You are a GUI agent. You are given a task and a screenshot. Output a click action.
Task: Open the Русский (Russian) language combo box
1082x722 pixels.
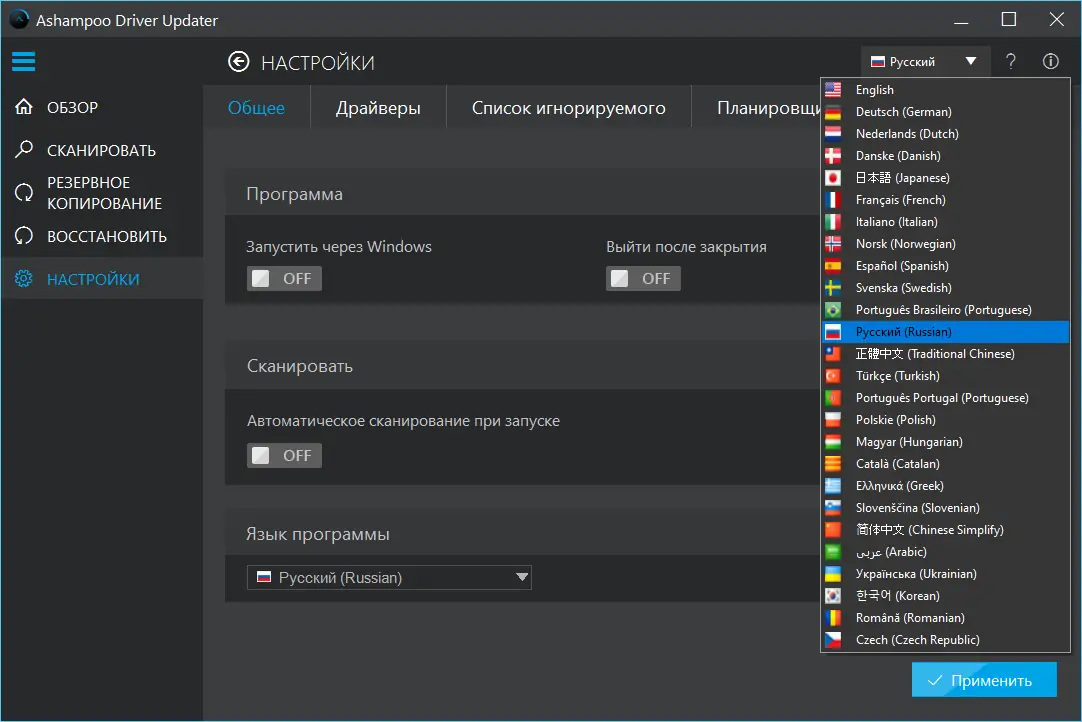pyautogui.click(x=389, y=578)
